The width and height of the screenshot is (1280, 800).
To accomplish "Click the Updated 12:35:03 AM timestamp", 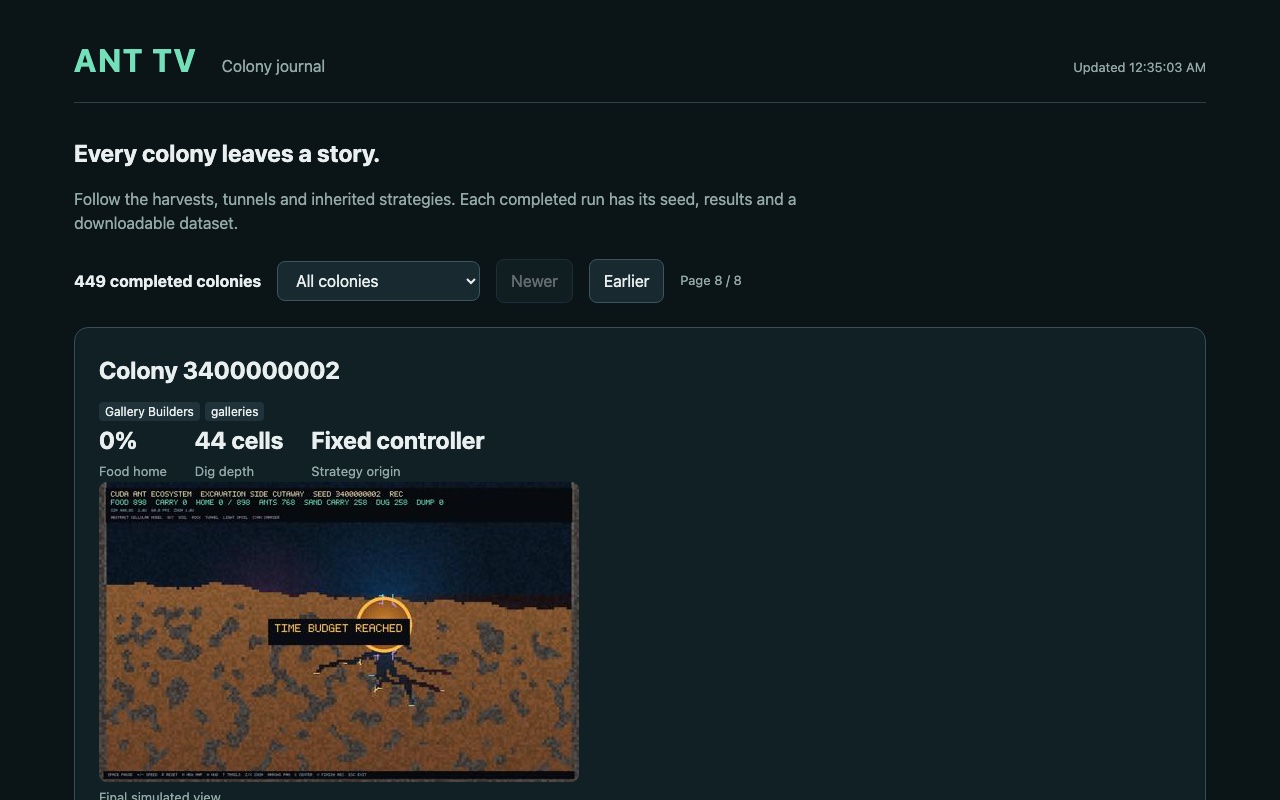I will (1139, 67).
